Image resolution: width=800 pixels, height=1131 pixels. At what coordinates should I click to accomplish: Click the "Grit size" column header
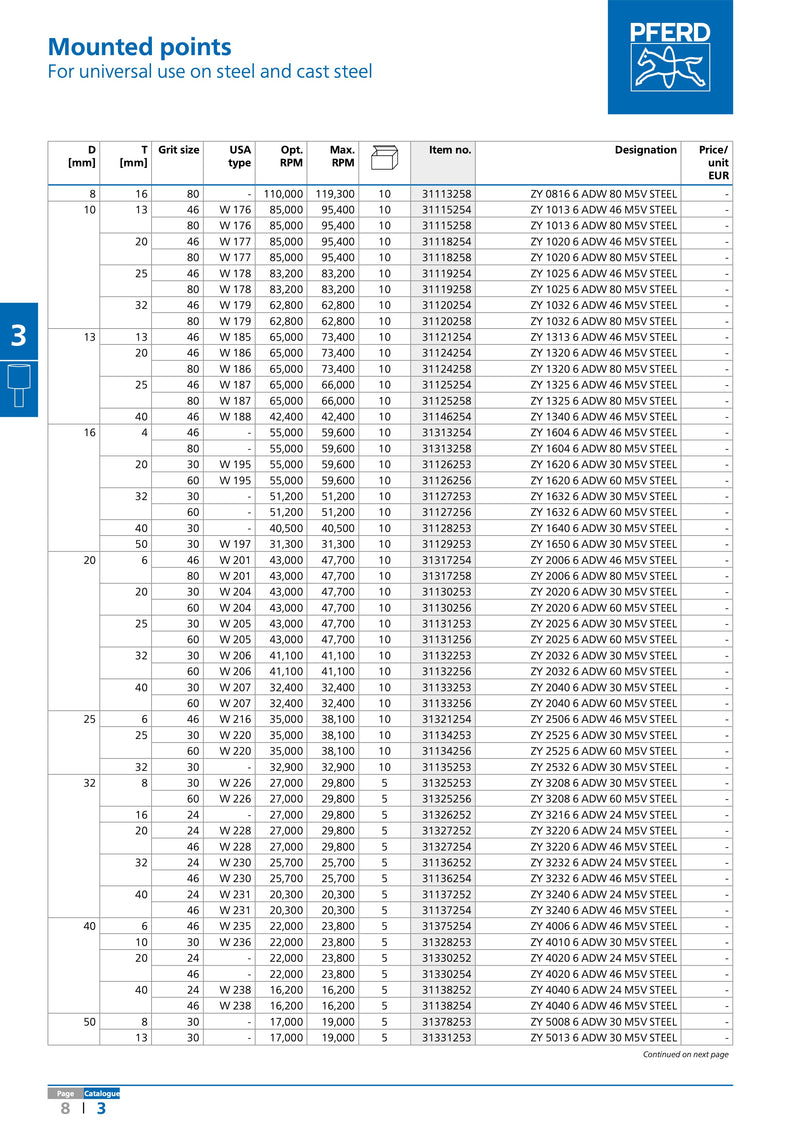coord(178,150)
